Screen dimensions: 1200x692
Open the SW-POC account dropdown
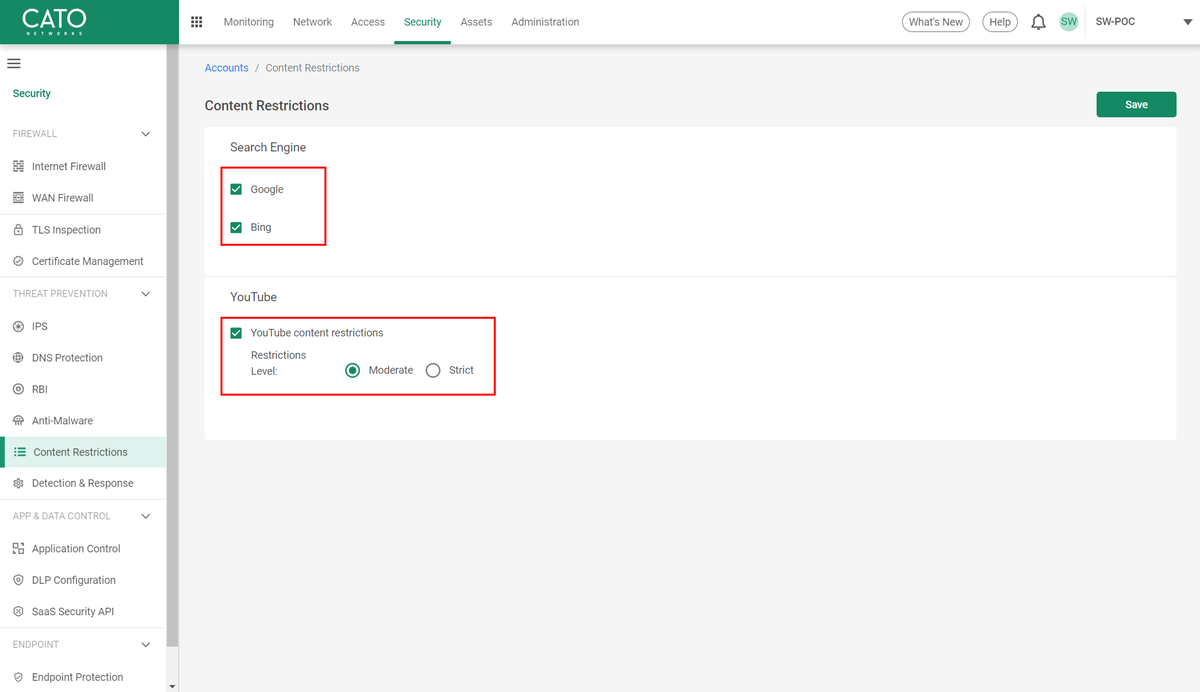click(x=1173, y=22)
